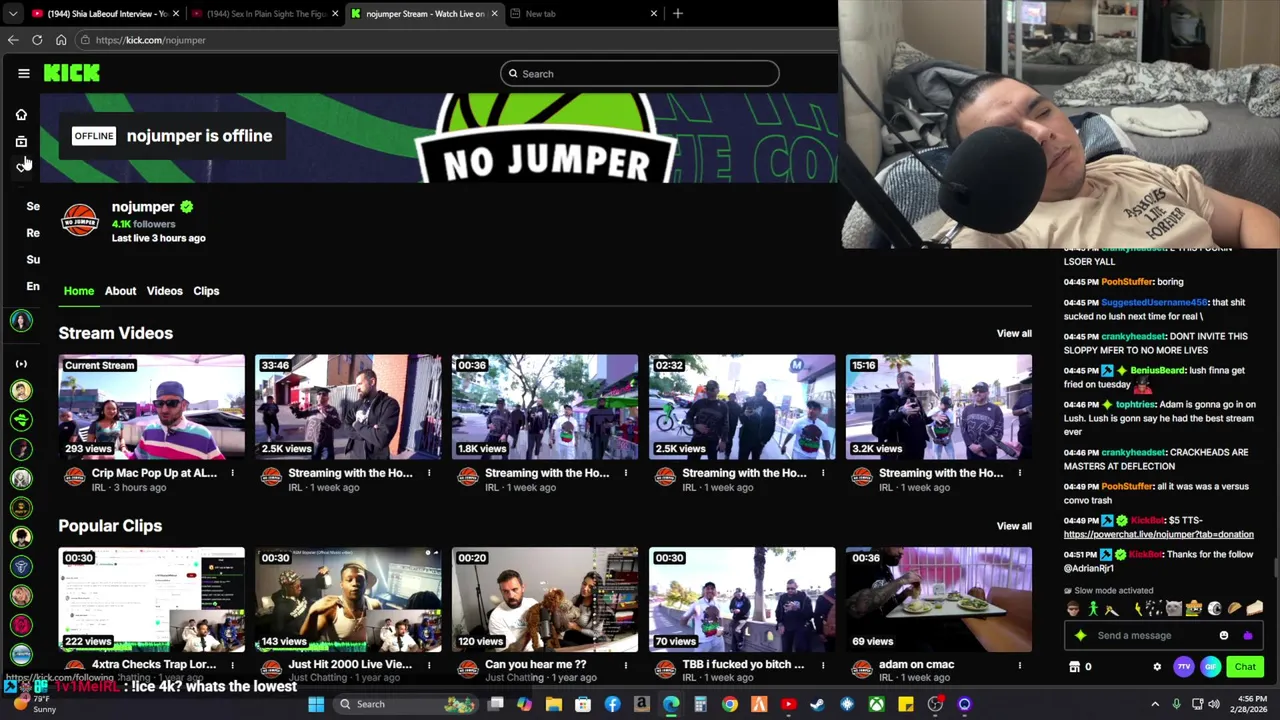The height and width of the screenshot is (720, 1280).
Task: Insert the cat emote from quick emotes
Action: click(x=1173, y=608)
